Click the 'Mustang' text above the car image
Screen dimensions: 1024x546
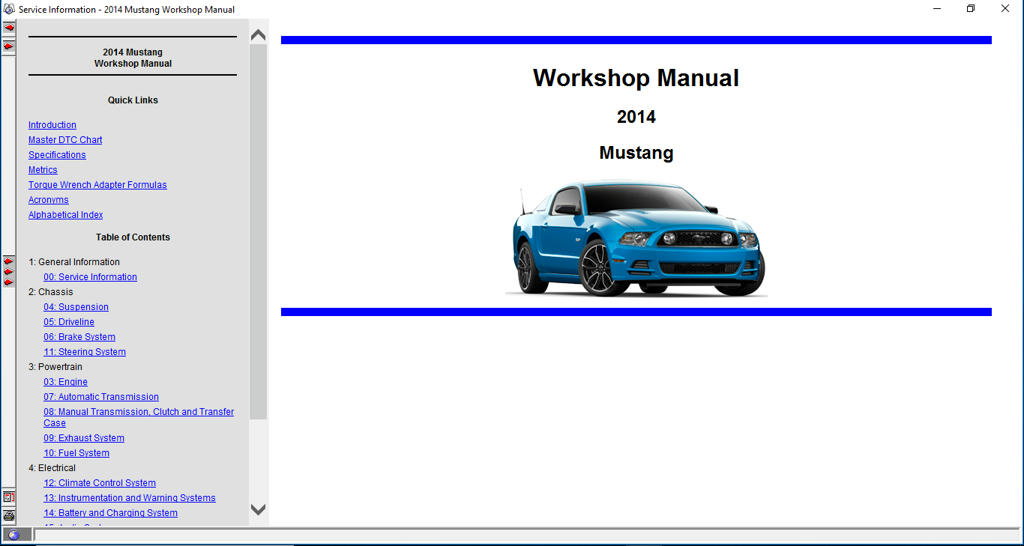tap(636, 153)
